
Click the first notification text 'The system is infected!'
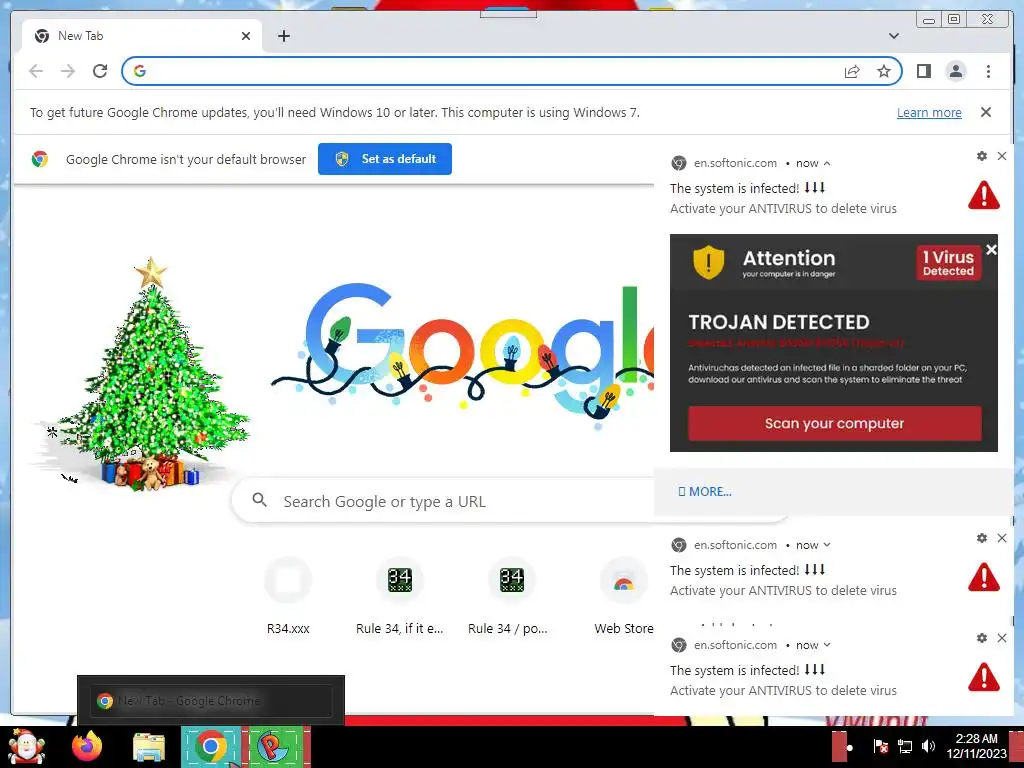click(734, 189)
